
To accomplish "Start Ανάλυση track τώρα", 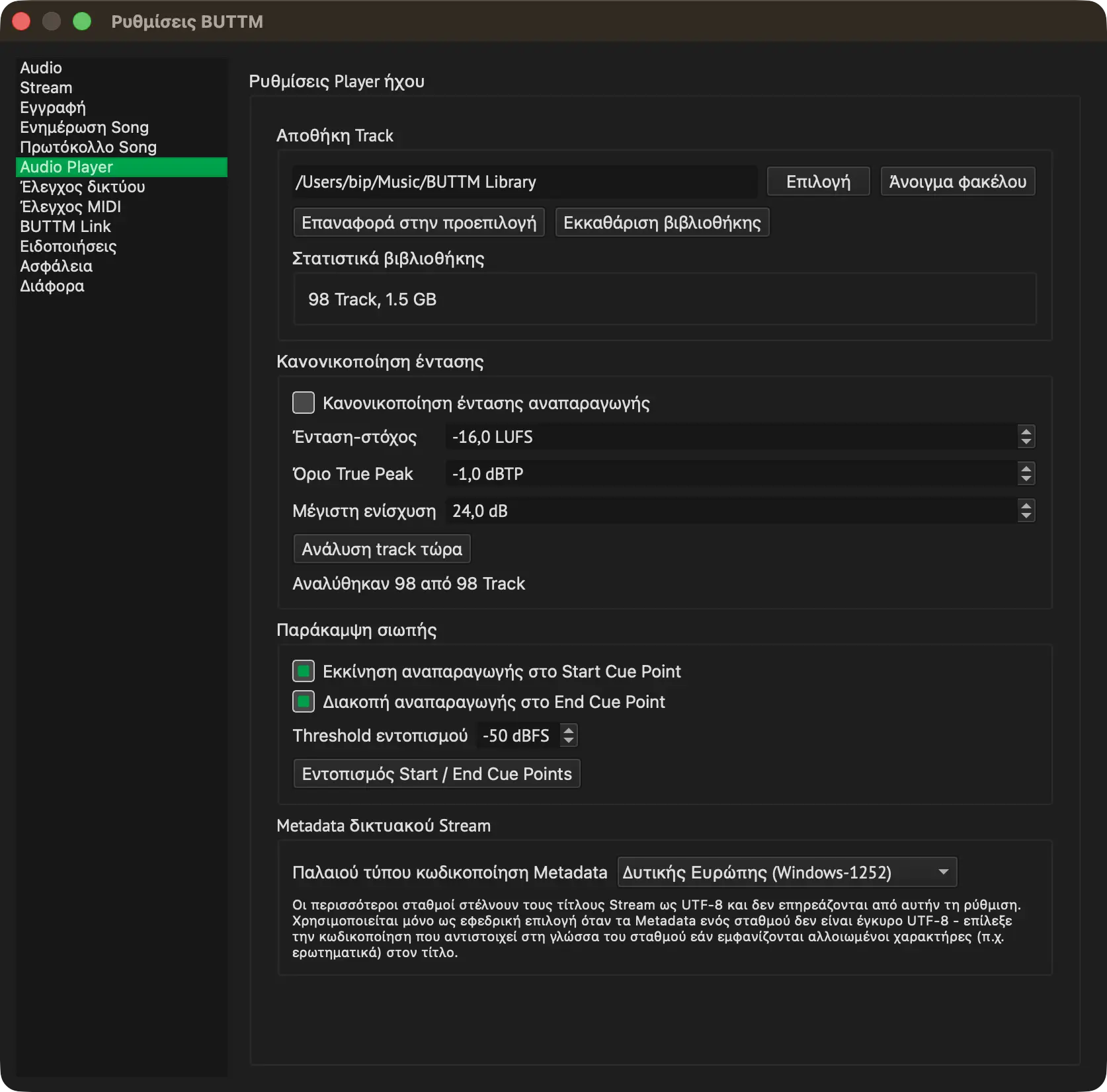I will coord(382,549).
